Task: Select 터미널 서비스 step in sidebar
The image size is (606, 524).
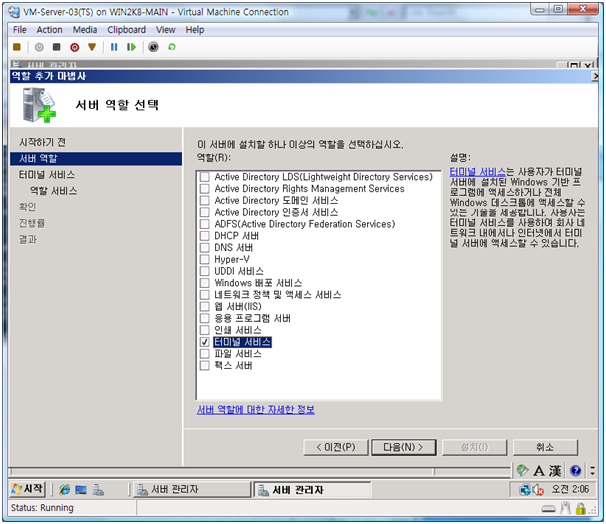Action: (x=47, y=175)
